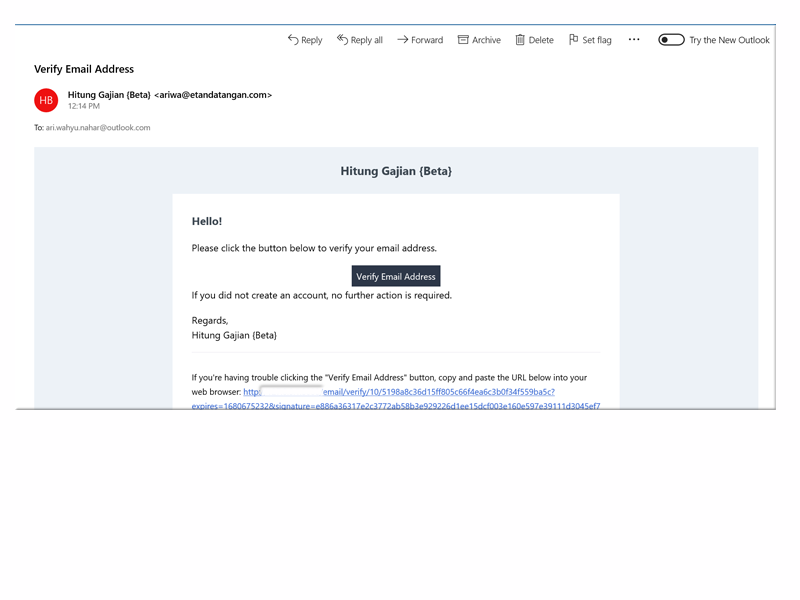Viewport: 800px width, 600px height.
Task: Select sender address ariwa@etandatangan.com
Action: tap(213, 95)
